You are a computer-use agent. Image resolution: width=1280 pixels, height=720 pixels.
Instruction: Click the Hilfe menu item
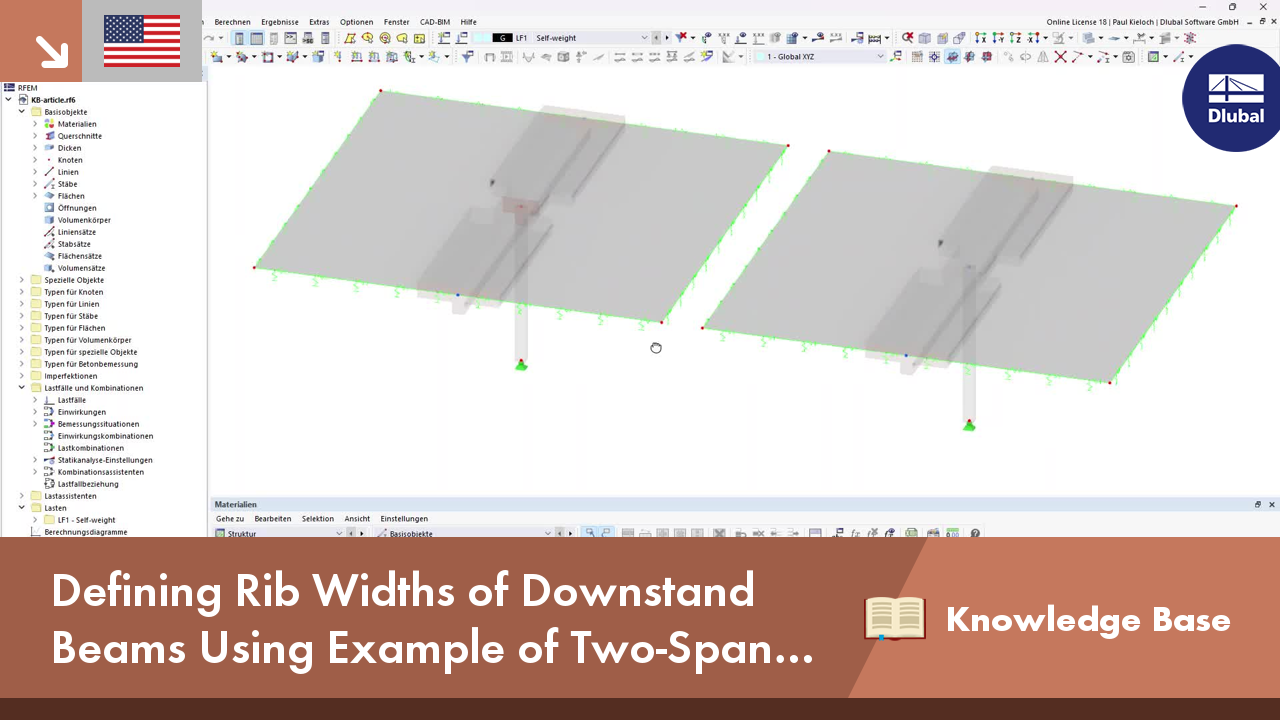click(x=467, y=21)
